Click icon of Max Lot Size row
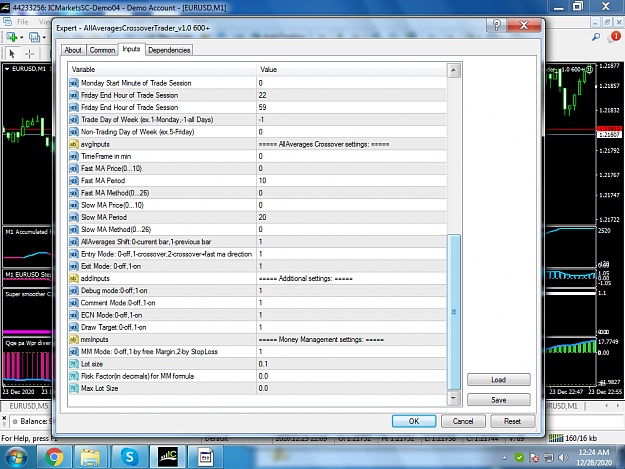 [x=74, y=388]
